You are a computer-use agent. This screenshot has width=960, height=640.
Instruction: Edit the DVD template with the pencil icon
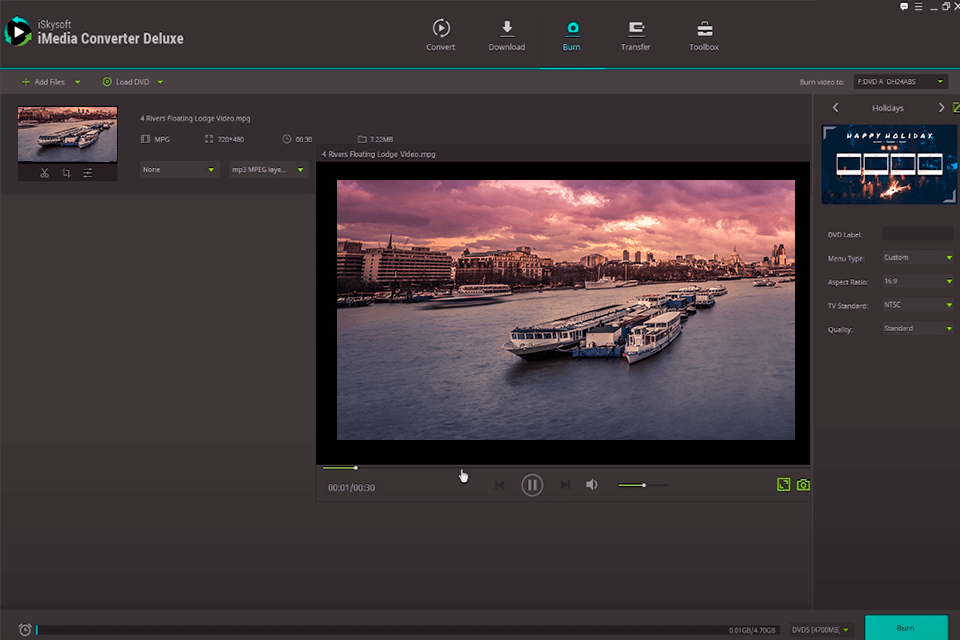(955, 108)
